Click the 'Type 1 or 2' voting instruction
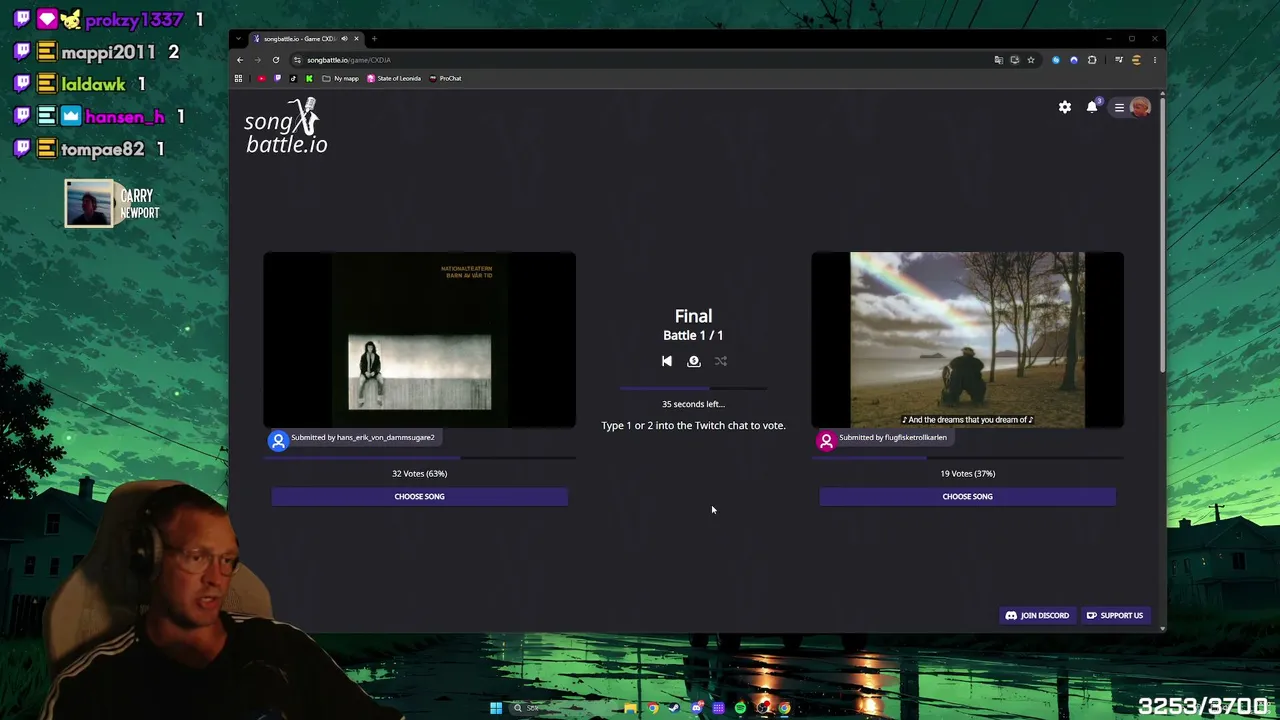The width and height of the screenshot is (1280, 720). coord(693,425)
